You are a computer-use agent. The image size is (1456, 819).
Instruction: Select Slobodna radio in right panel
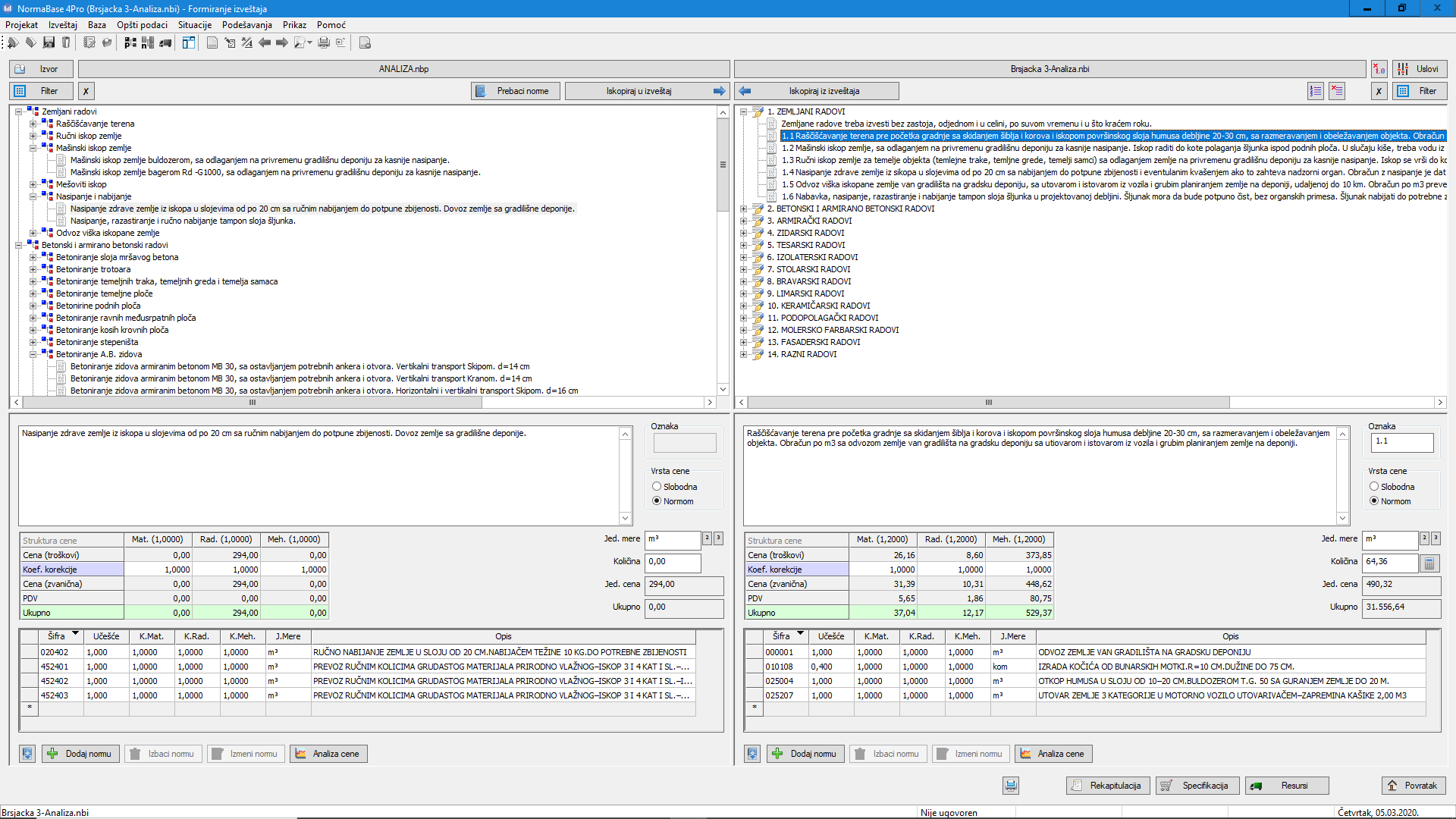[1374, 487]
